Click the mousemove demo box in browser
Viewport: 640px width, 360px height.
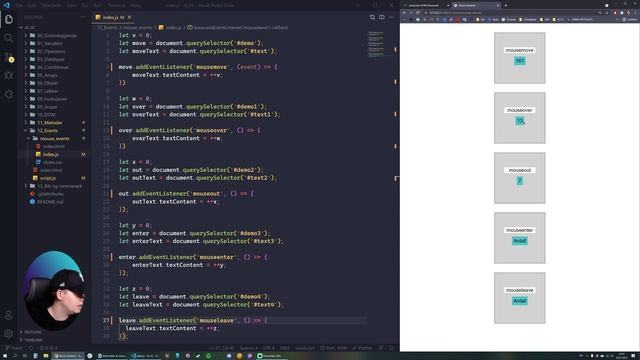[x=520, y=58]
